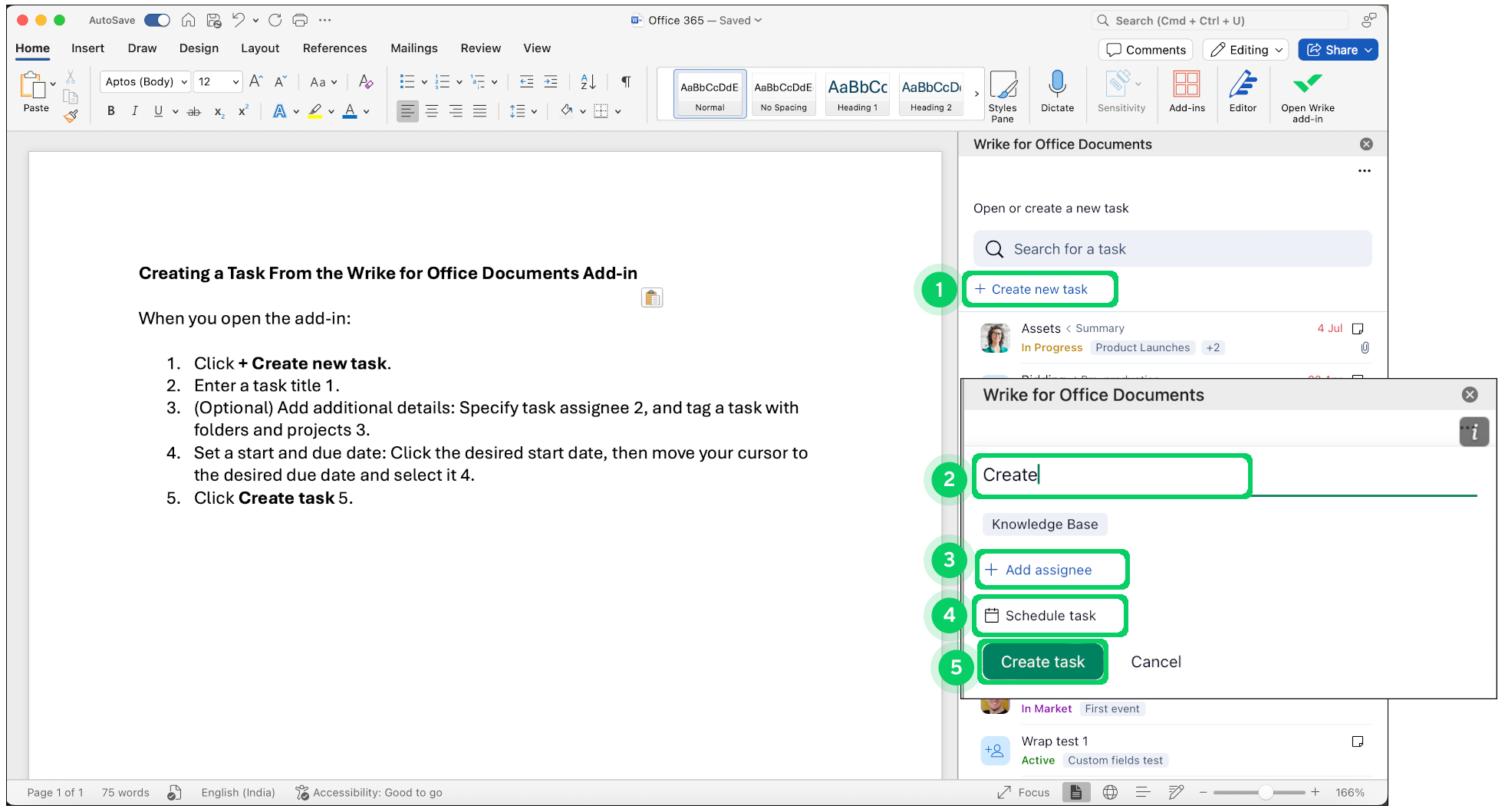This screenshot has width=1505, height=812.
Task: Click the Create task button
Action: click(x=1042, y=661)
